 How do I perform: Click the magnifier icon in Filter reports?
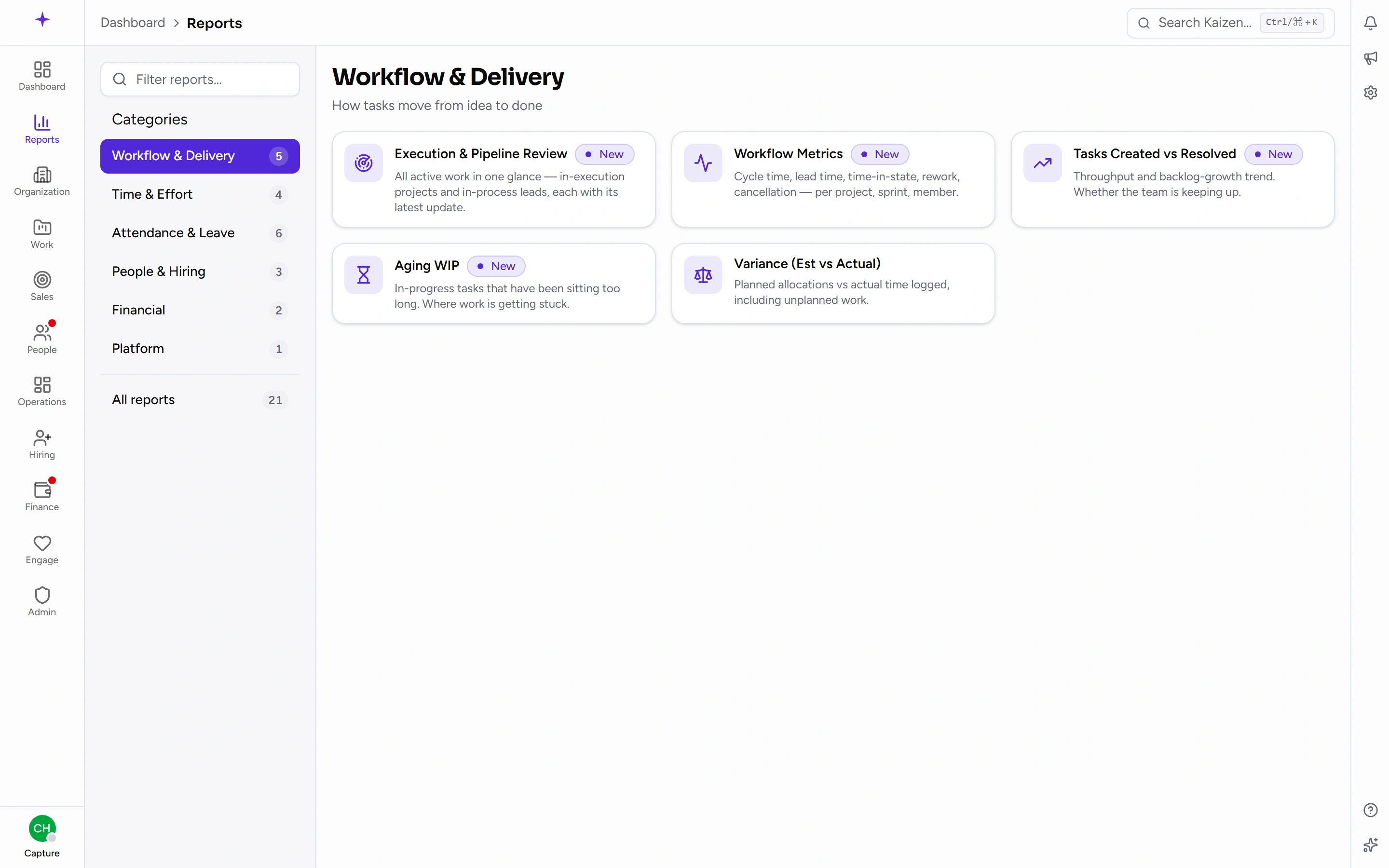click(120, 79)
